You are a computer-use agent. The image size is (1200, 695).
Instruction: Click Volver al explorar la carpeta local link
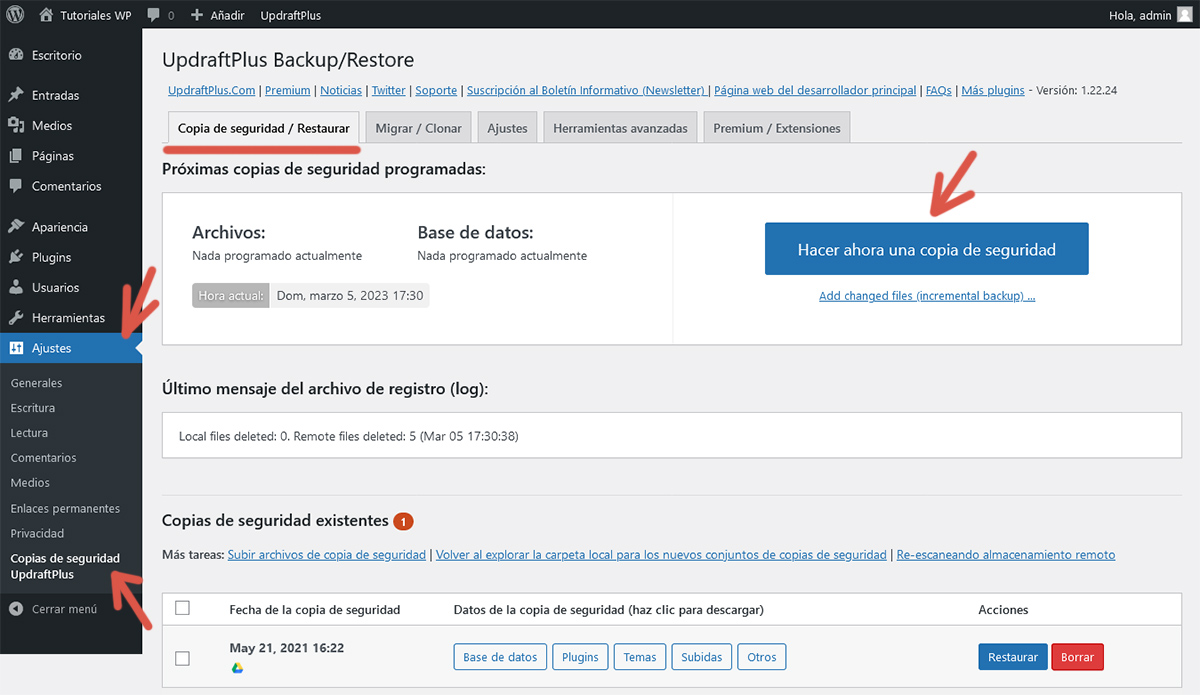tap(661, 554)
